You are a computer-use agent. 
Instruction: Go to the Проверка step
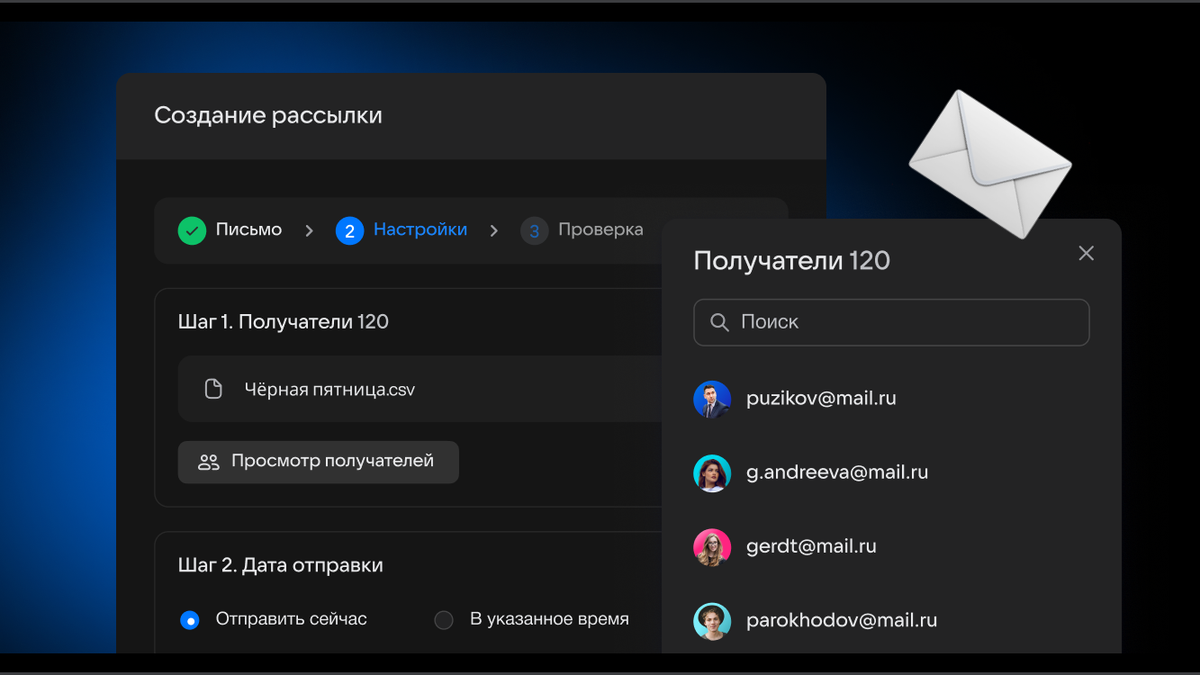click(601, 230)
